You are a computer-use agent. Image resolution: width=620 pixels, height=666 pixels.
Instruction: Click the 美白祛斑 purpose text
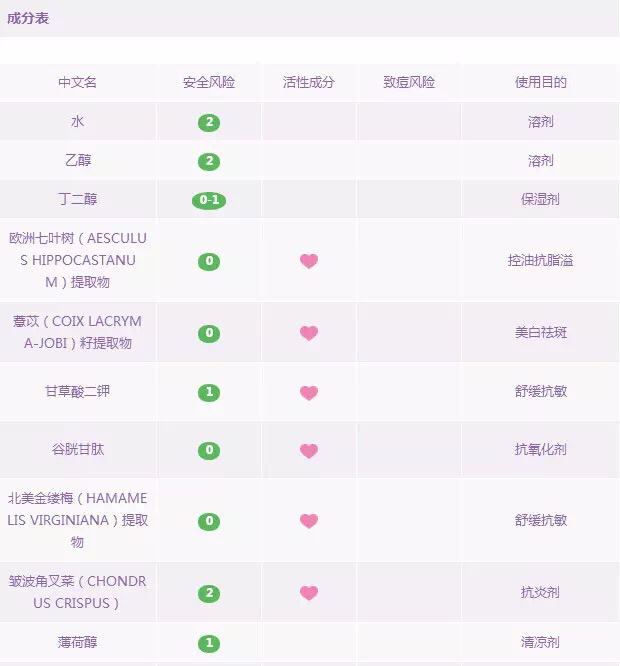tap(541, 332)
